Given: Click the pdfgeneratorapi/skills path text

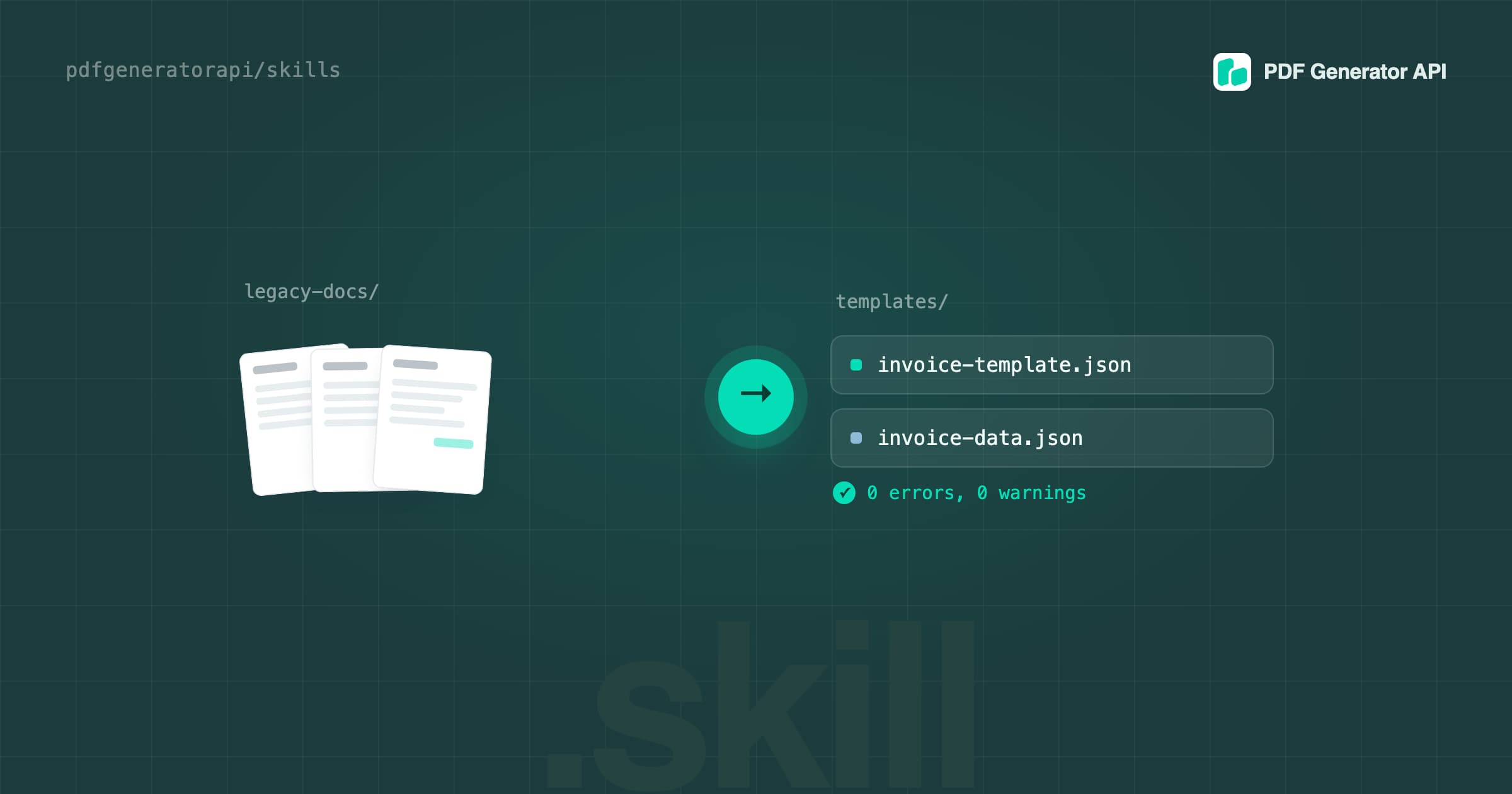Looking at the screenshot, I should [203, 70].
